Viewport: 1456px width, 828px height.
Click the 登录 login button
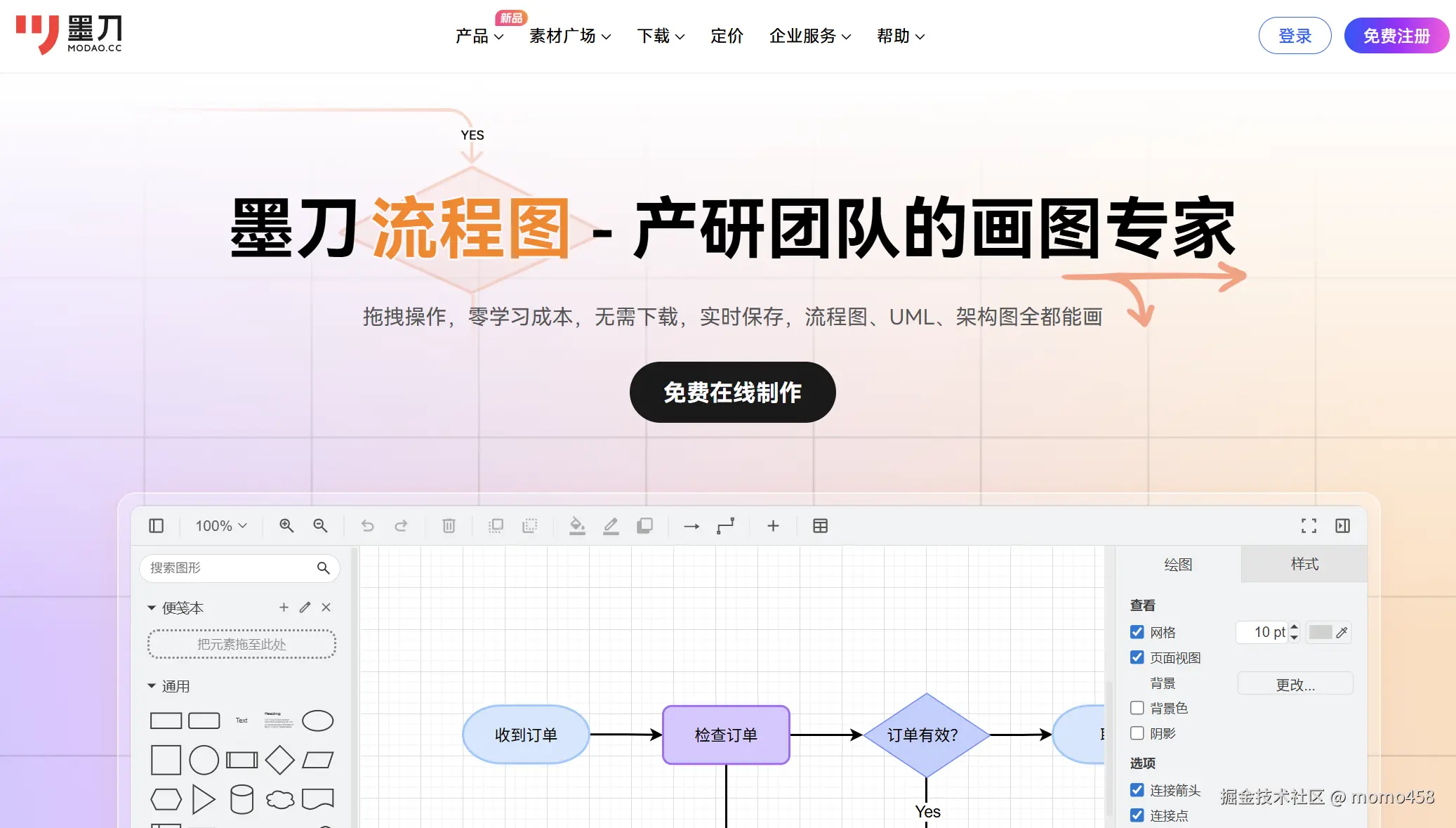[x=1295, y=36]
